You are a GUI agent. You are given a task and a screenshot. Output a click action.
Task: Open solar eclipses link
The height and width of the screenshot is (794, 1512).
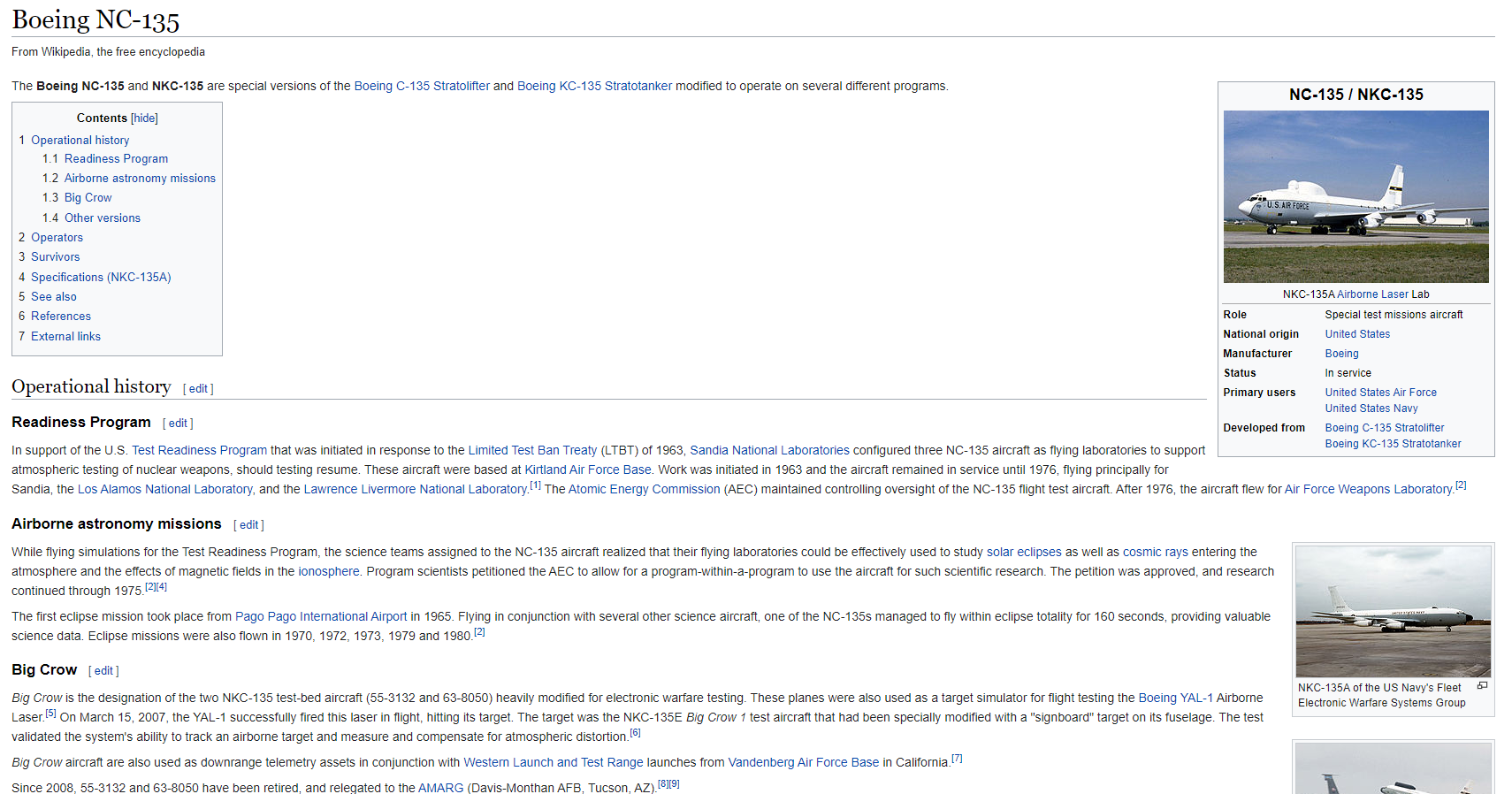(x=1024, y=552)
